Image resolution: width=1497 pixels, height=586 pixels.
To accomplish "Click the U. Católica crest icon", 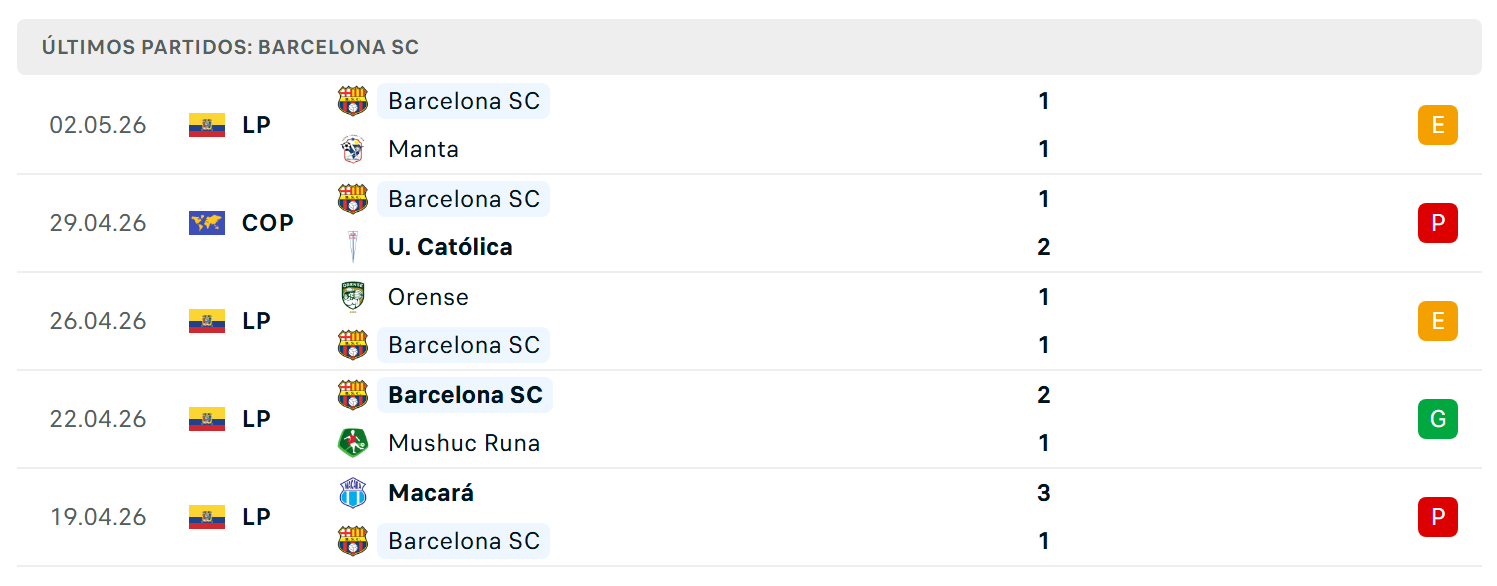I will [352, 247].
